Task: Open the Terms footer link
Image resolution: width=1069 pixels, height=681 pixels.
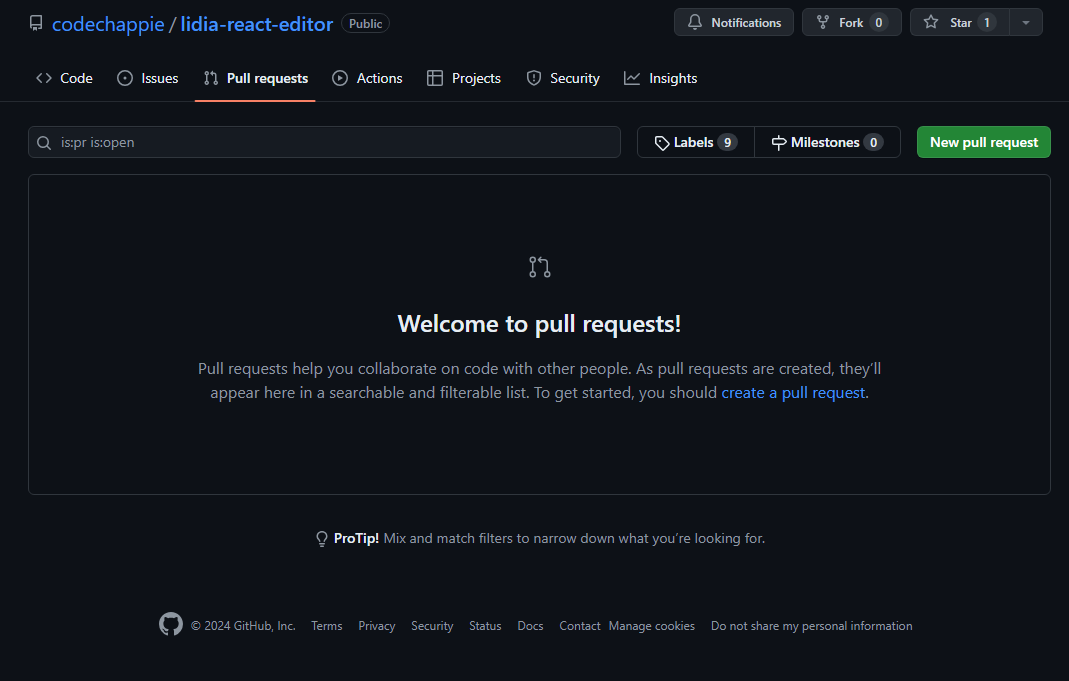Action: (327, 626)
